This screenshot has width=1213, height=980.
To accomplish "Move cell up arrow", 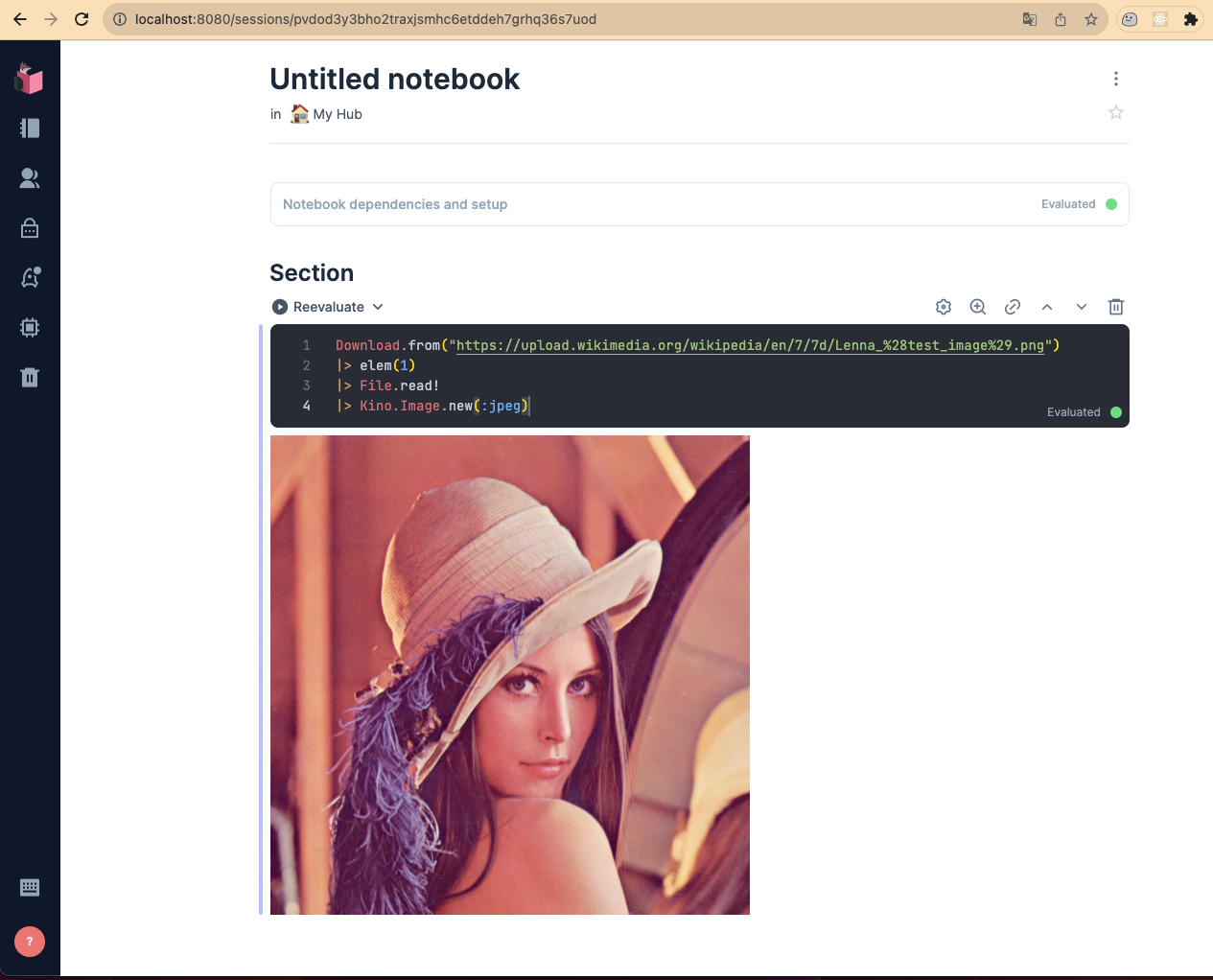I will pos(1047,307).
